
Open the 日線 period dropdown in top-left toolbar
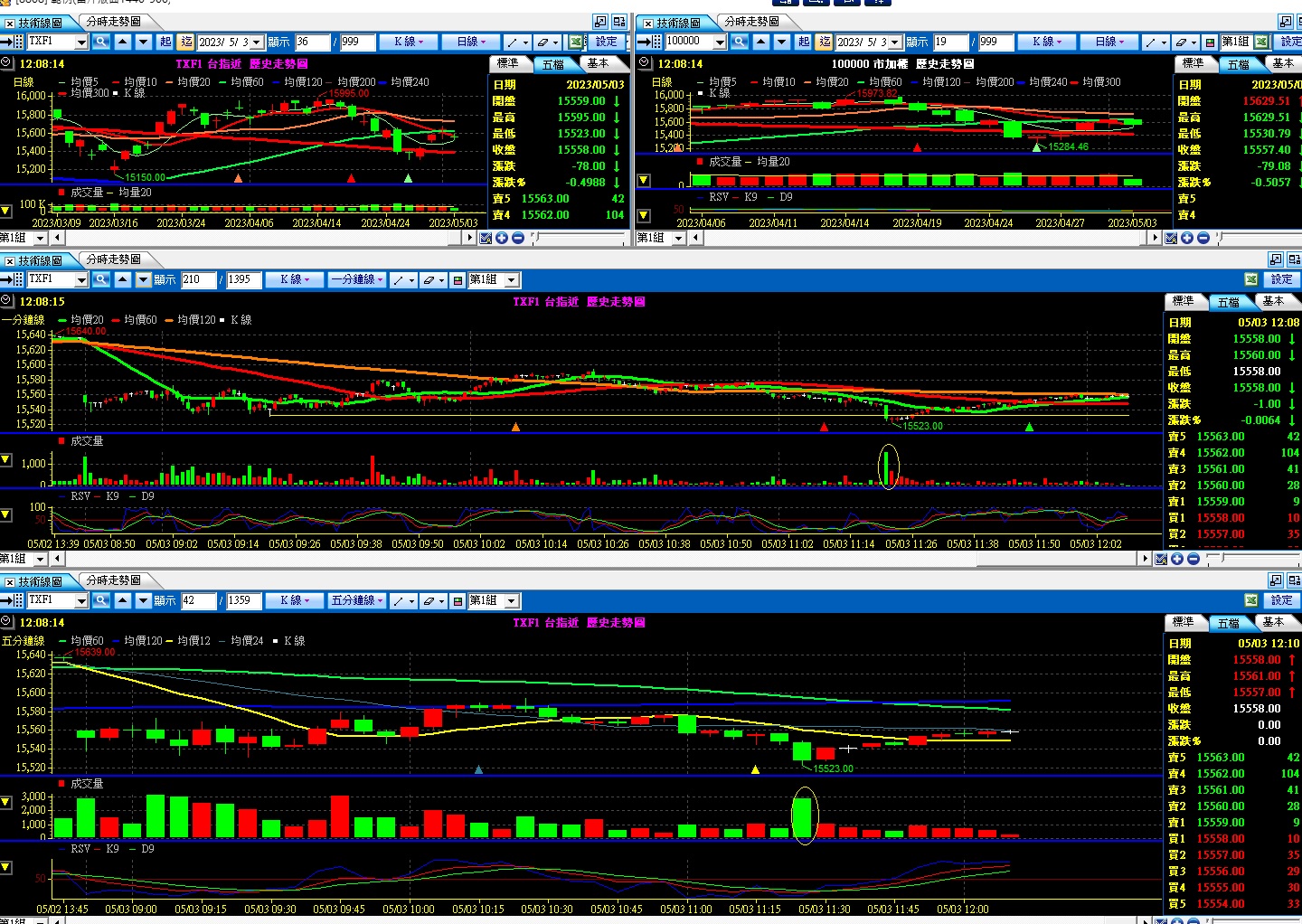pos(472,42)
